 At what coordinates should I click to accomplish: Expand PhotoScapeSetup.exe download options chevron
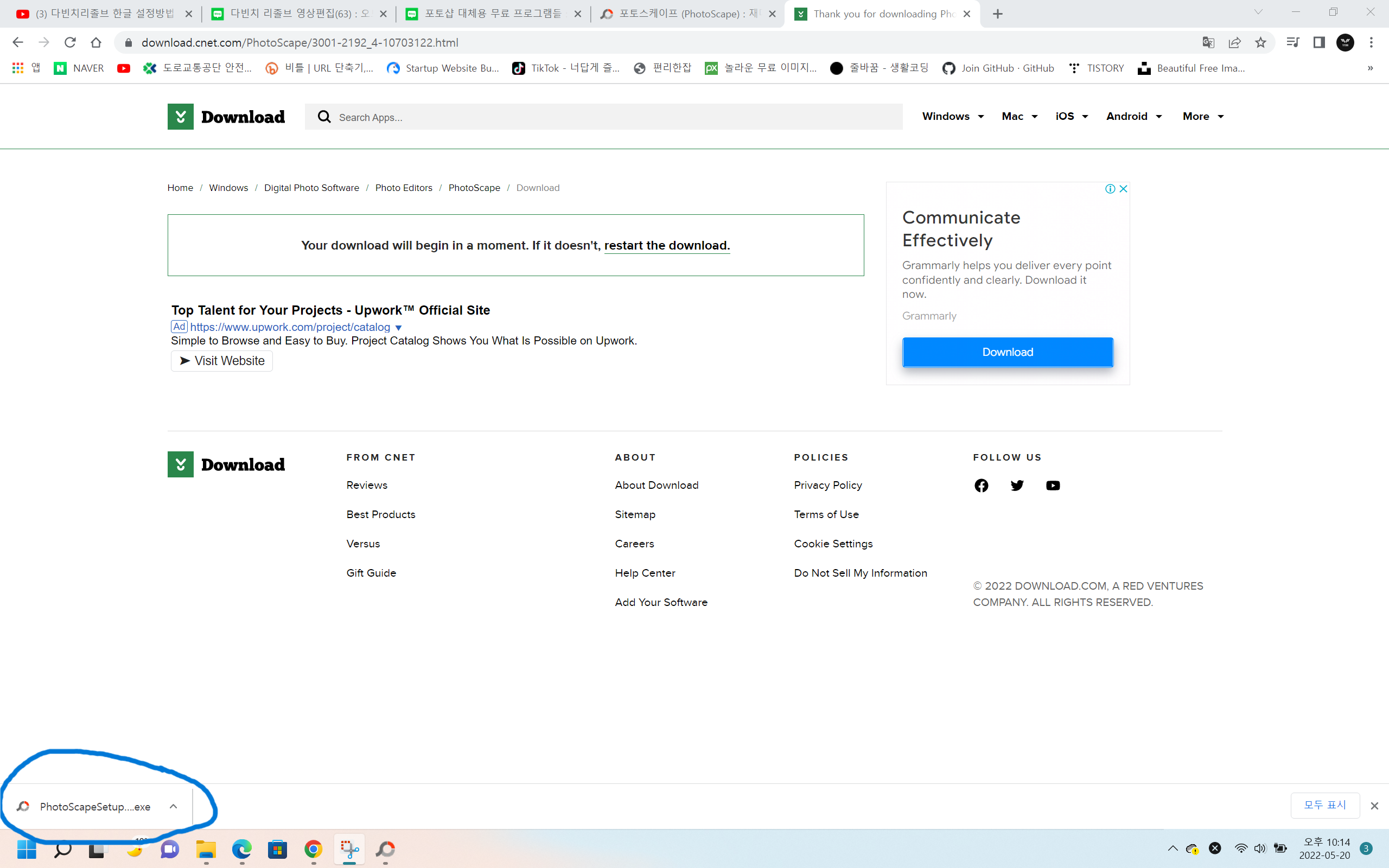173,806
